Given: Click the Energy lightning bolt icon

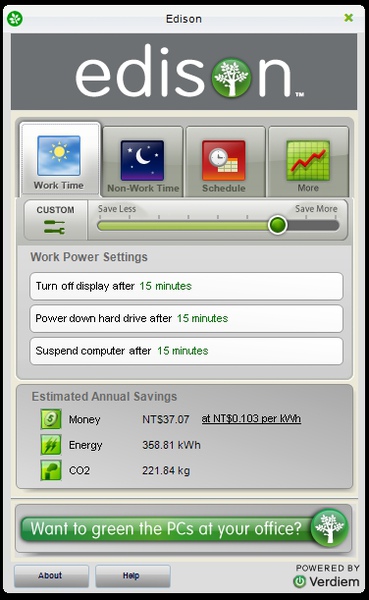Looking at the screenshot, I should 51,445.
